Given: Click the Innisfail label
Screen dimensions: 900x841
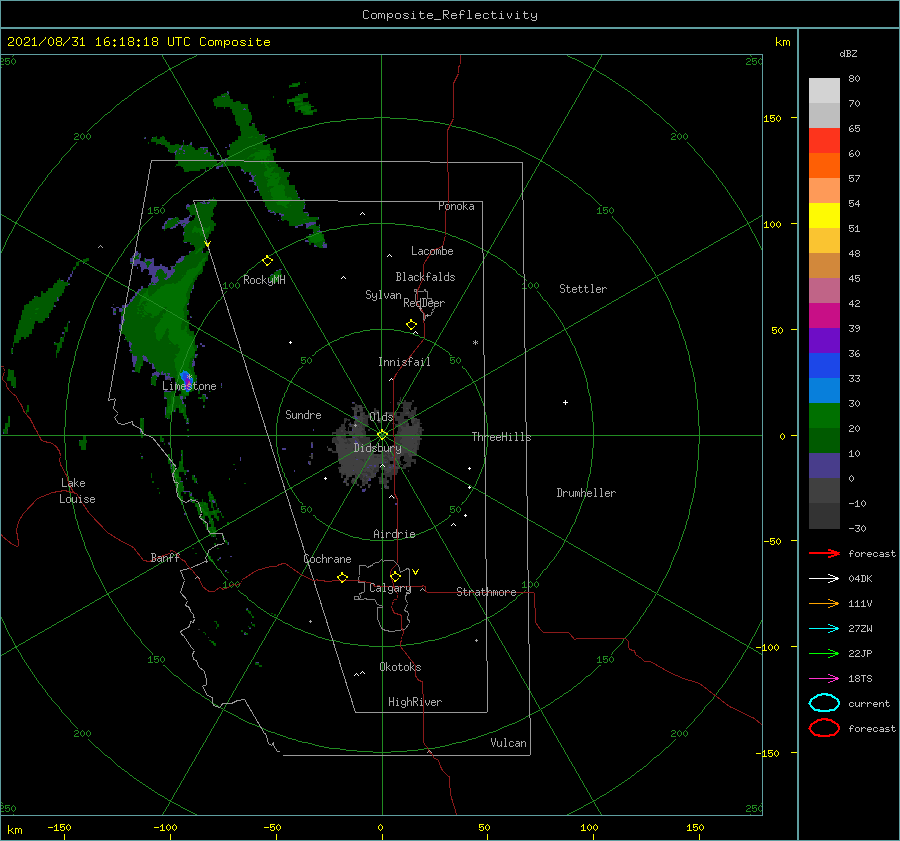Looking at the screenshot, I should (x=404, y=362).
